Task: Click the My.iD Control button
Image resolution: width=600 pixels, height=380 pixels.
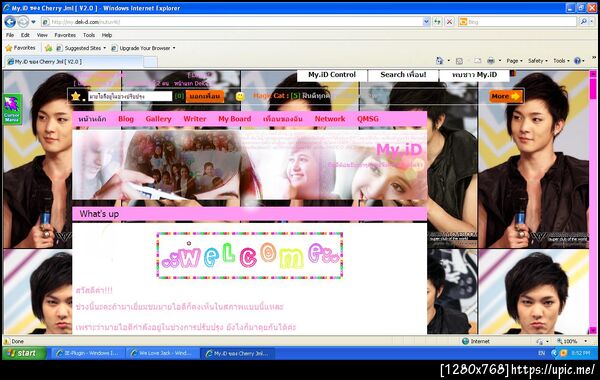Action: [332, 75]
